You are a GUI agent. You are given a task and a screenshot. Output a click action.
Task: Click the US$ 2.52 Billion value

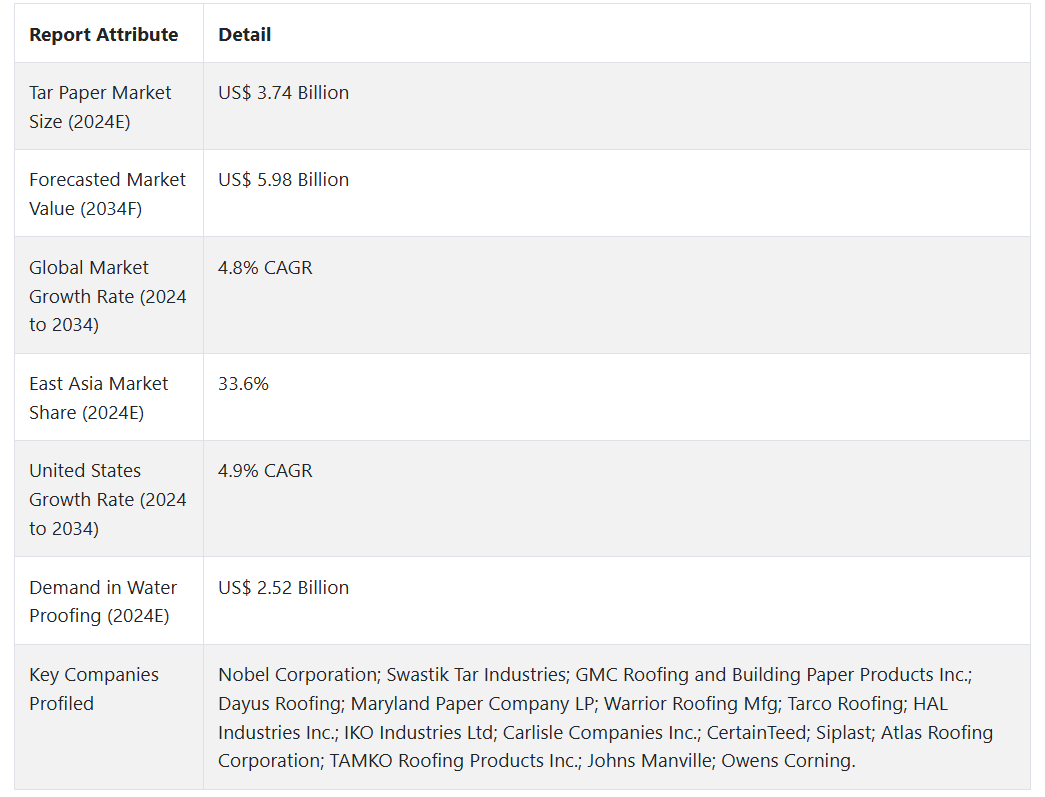click(x=284, y=588)
